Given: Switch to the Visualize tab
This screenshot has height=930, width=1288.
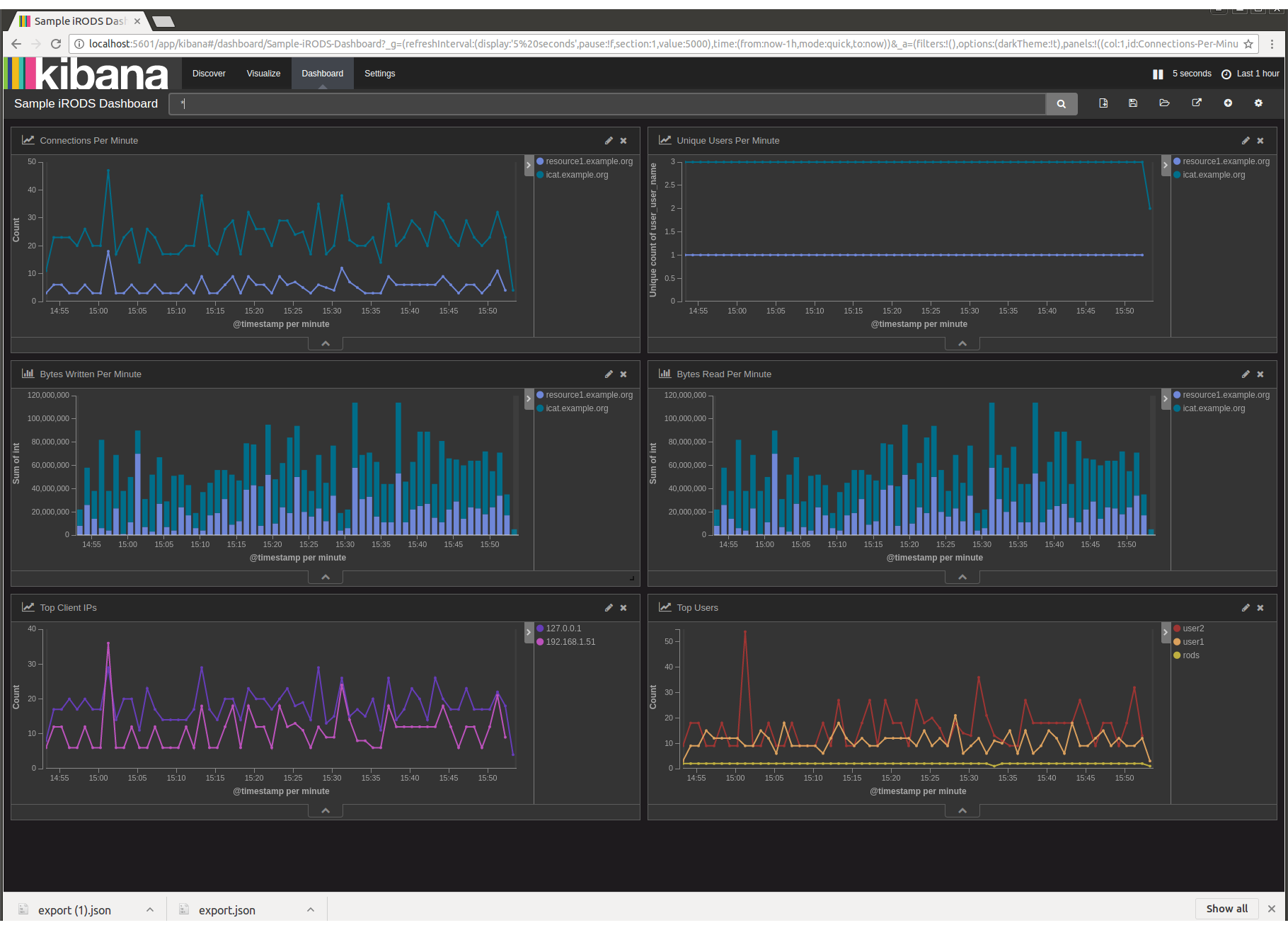Looking at the screenshot, I should (263, 74).
